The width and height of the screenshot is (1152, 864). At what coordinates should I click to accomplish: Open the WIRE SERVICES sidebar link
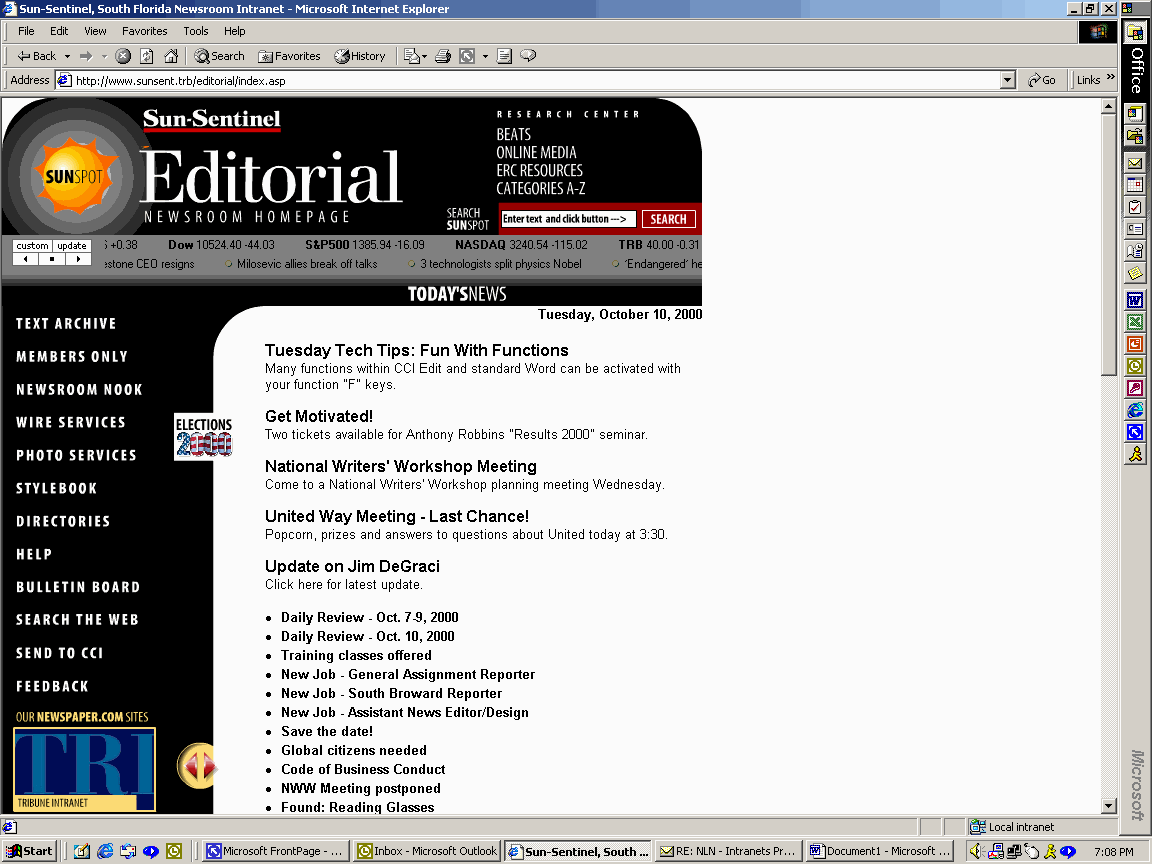click(71, 422)
